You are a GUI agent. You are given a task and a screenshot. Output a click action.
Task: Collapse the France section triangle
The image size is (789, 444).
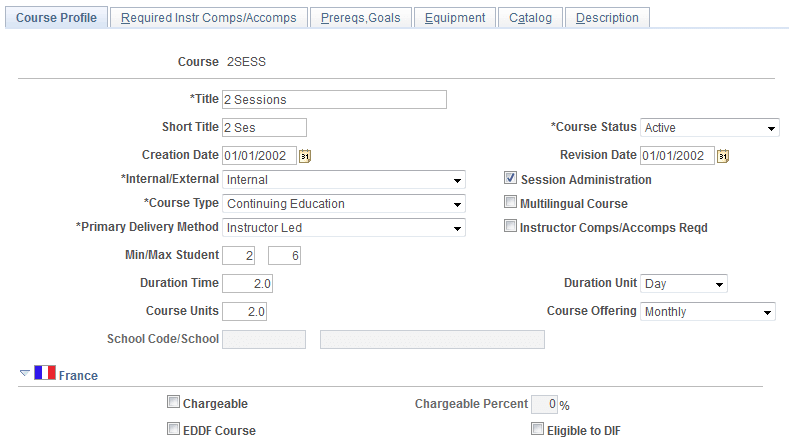point(25,373)
